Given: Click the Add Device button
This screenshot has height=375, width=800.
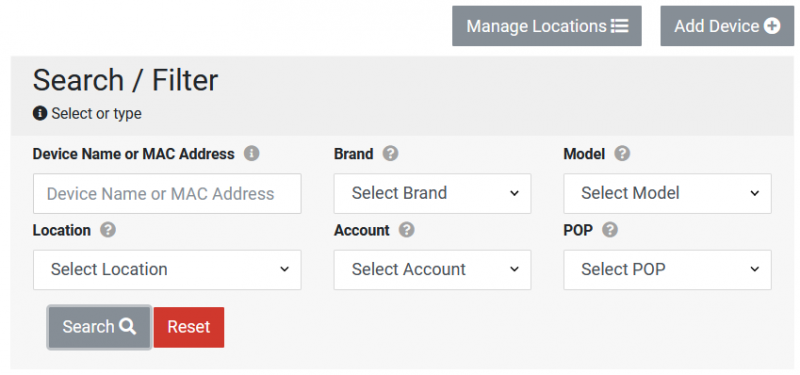Looking at the screenshot, I should (727, 26).
